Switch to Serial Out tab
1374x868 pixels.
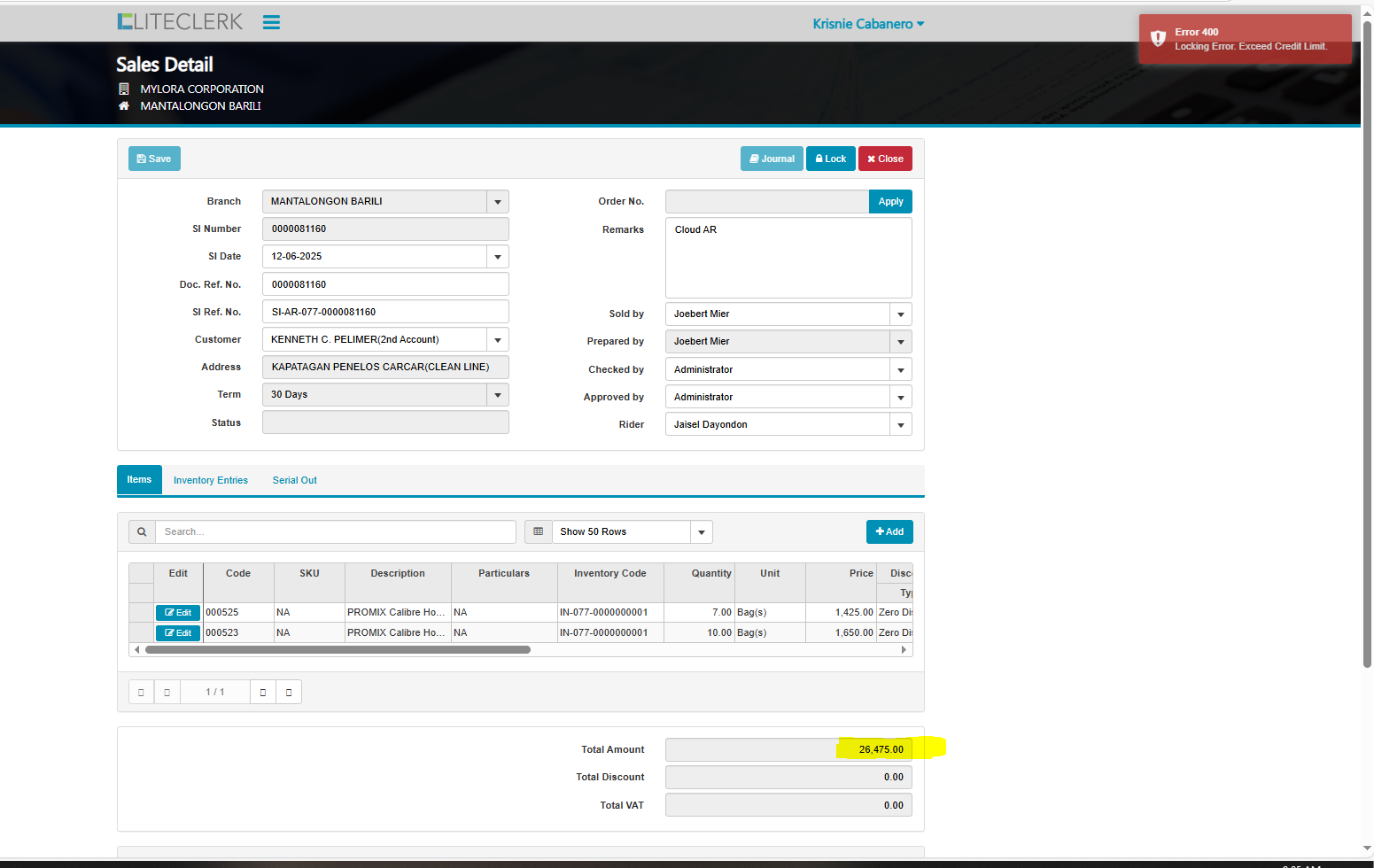pos(294,480)
